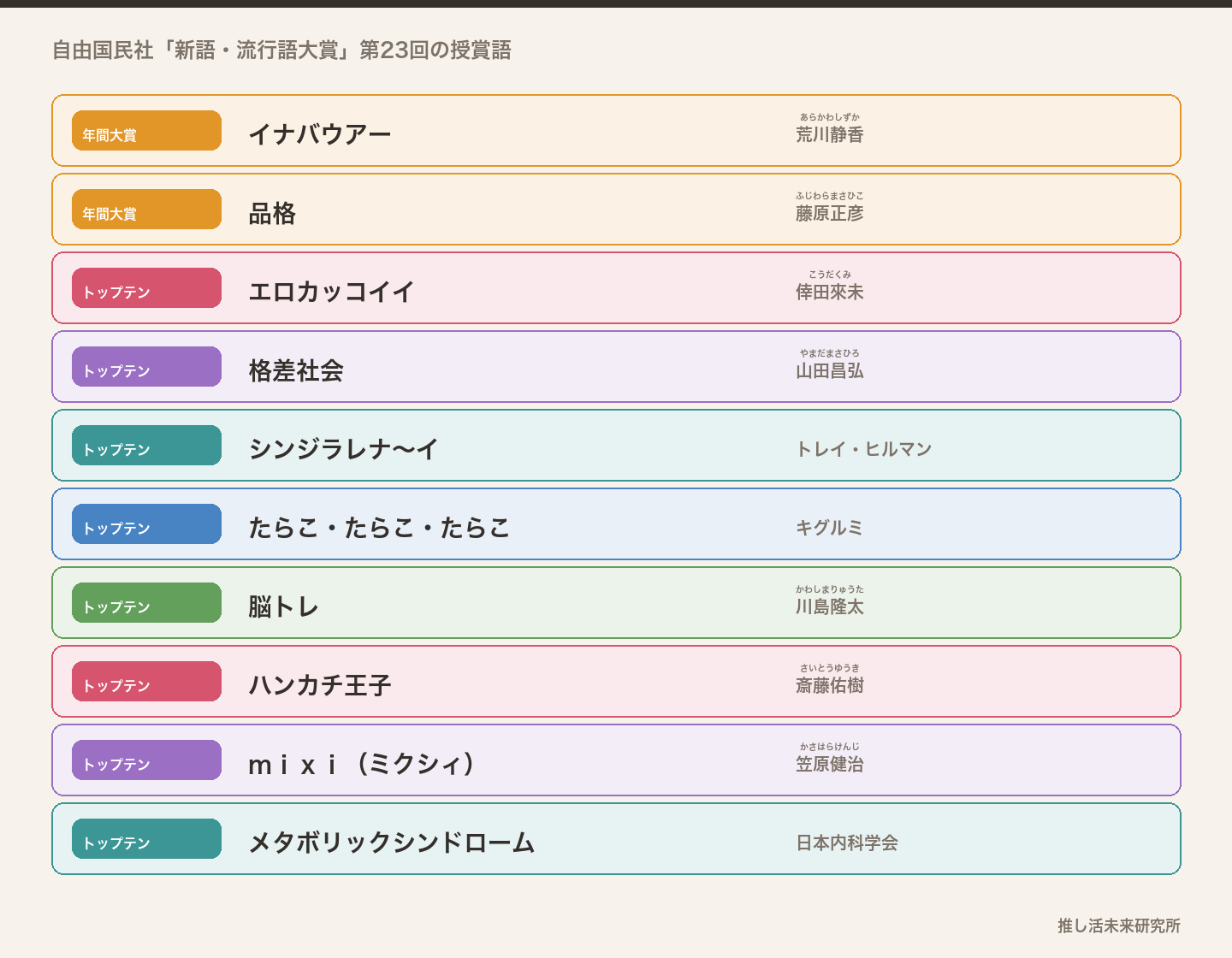Click the name "藤原正彦"
This screenshot has height=958, width=1232.
click(830, 213)
